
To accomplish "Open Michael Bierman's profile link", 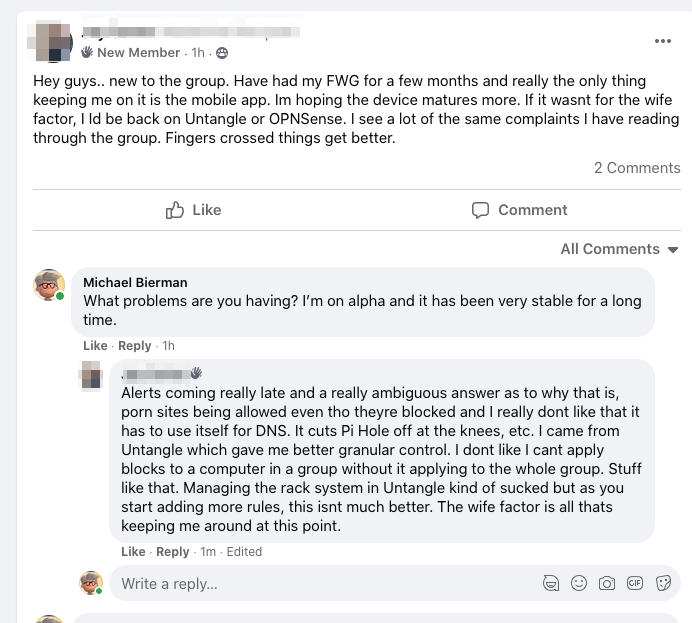I will pos(135,283).
